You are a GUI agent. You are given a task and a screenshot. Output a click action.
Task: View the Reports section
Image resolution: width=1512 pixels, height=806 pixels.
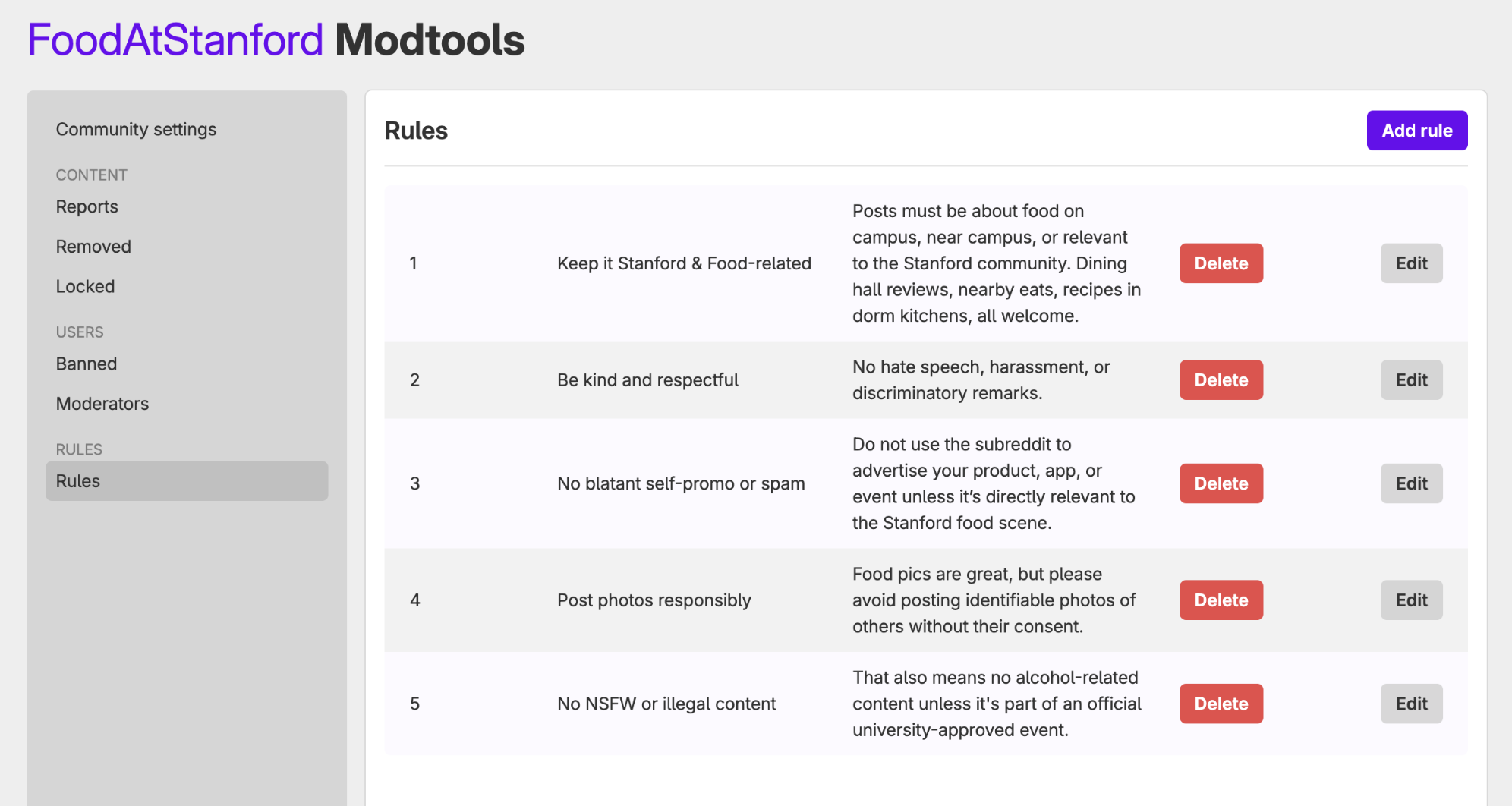tap(87, 206)
